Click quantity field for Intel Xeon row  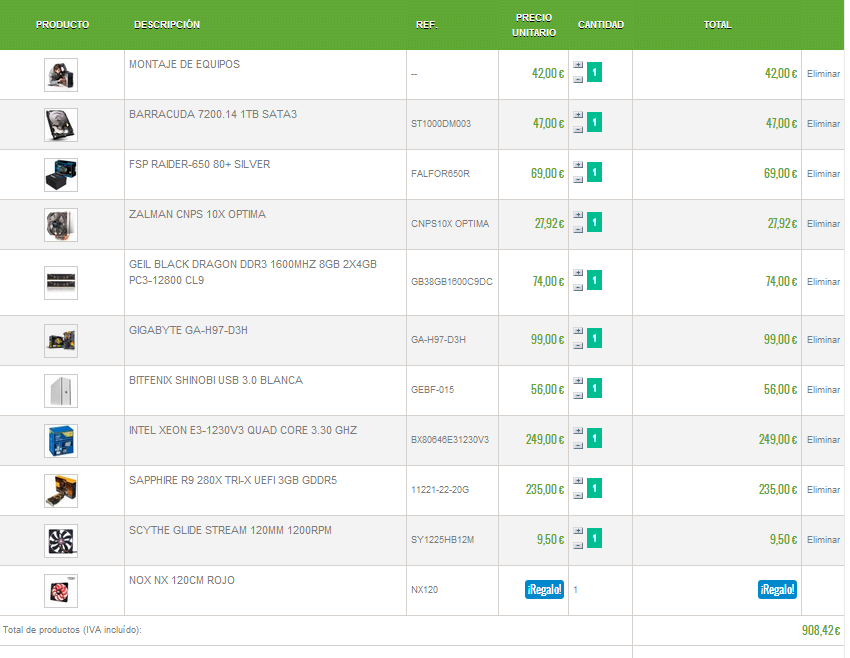(x=595, y=438)
